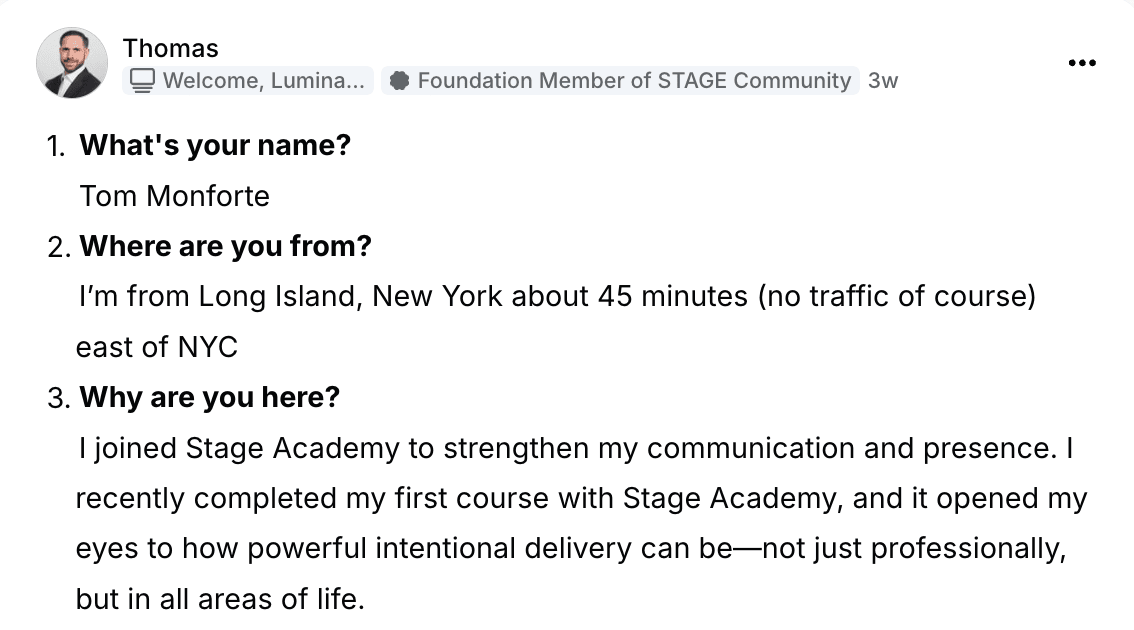Click the seal badge icon before Foundation Member
Viewport: 1134px width, 630px height.
(x=400, y=81)
